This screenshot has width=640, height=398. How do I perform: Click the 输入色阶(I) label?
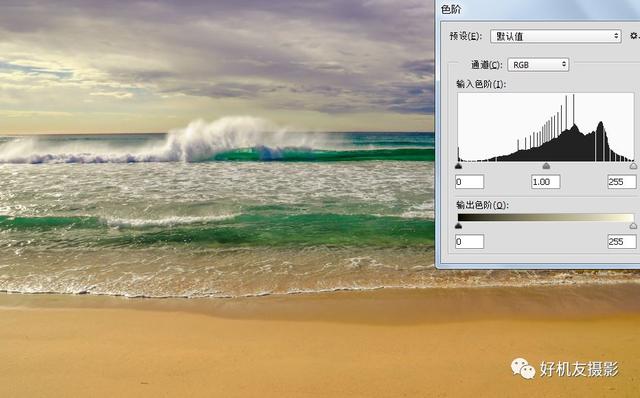click(481, 84)
